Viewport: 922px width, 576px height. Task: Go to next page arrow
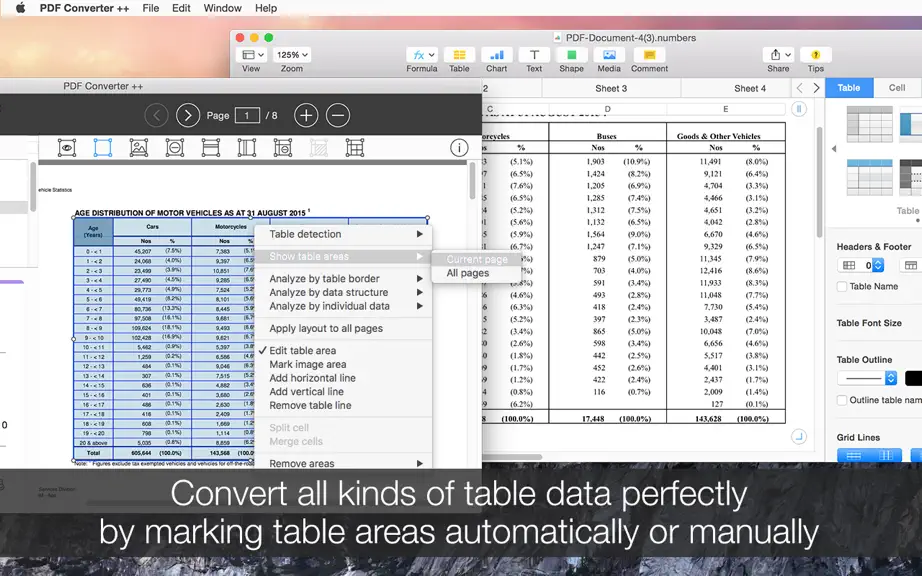click(x=188, y=115)
